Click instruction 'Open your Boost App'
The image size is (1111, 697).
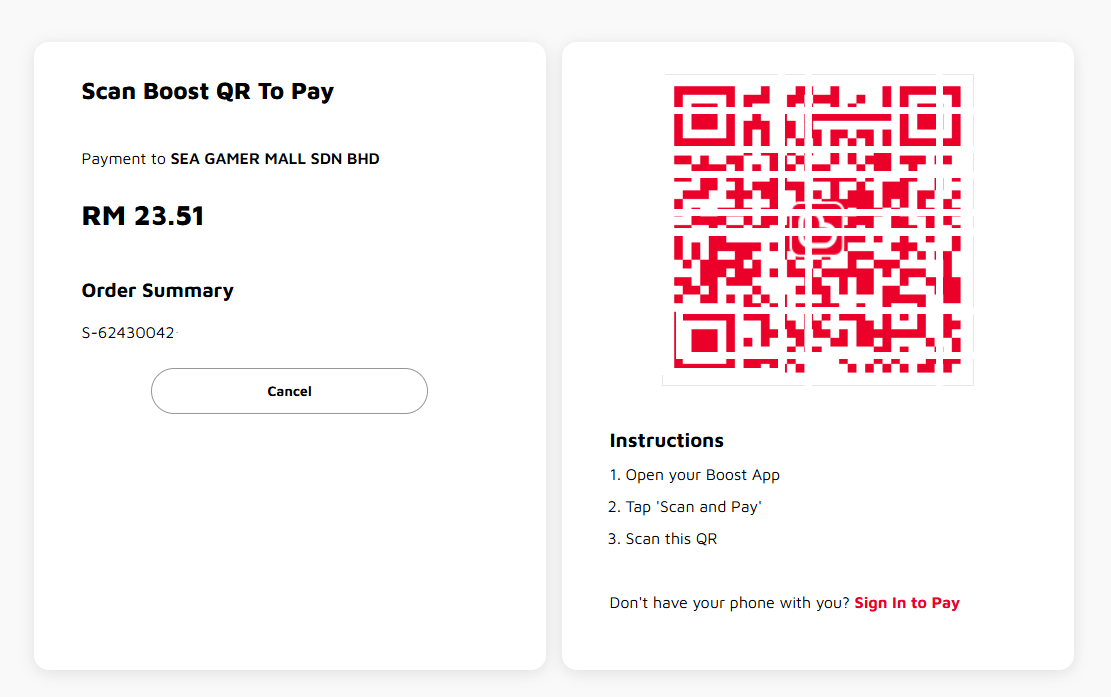coord(694,475)
